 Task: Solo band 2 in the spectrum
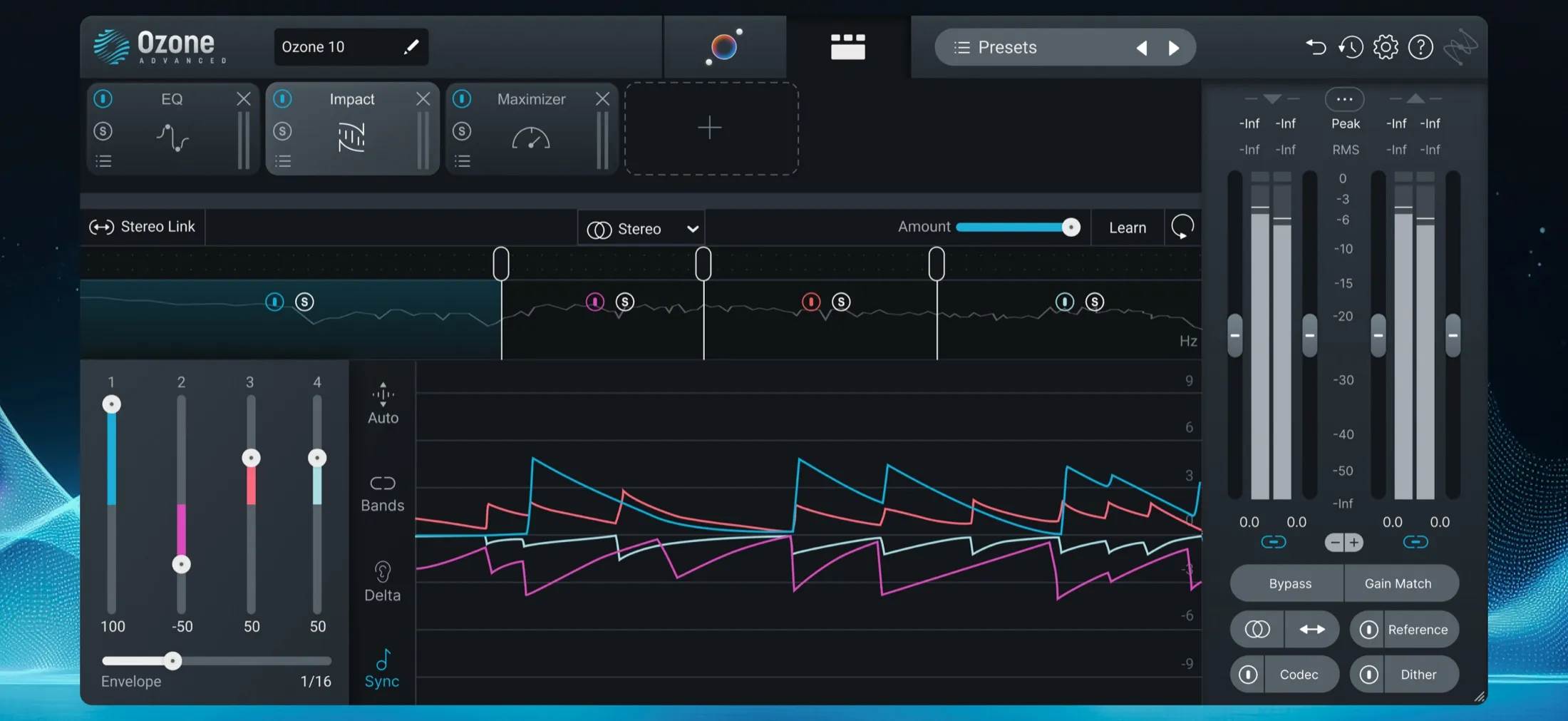coord(625,302)
